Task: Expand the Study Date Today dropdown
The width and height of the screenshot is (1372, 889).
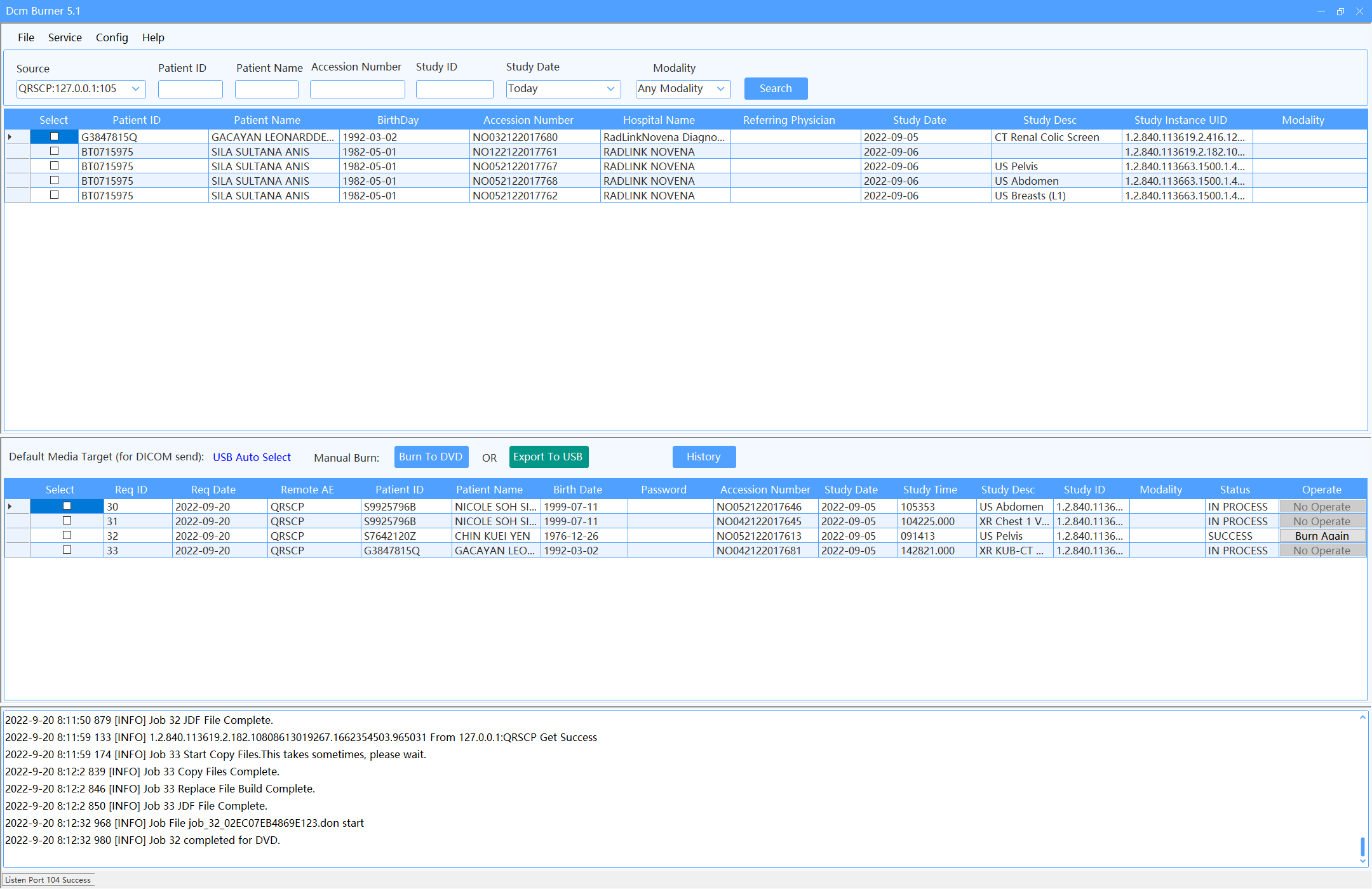Action: pyautogui.click(x=610, y=89)
